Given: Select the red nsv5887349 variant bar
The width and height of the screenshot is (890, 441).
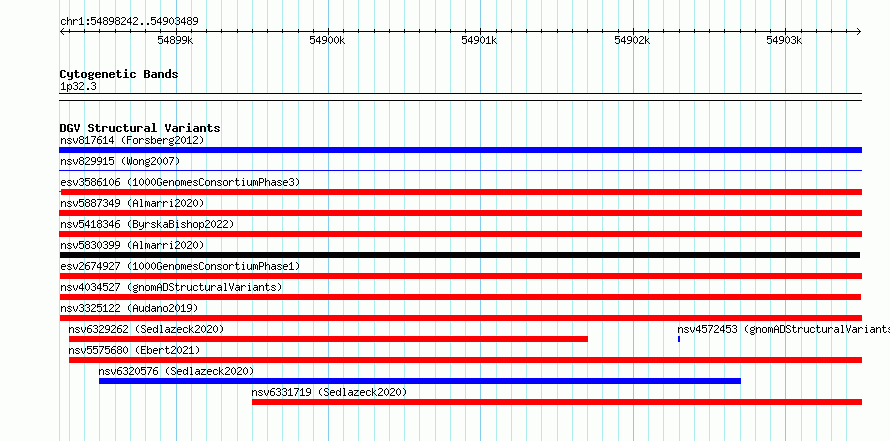Looking at the screenshot, I should coord(460,213).
